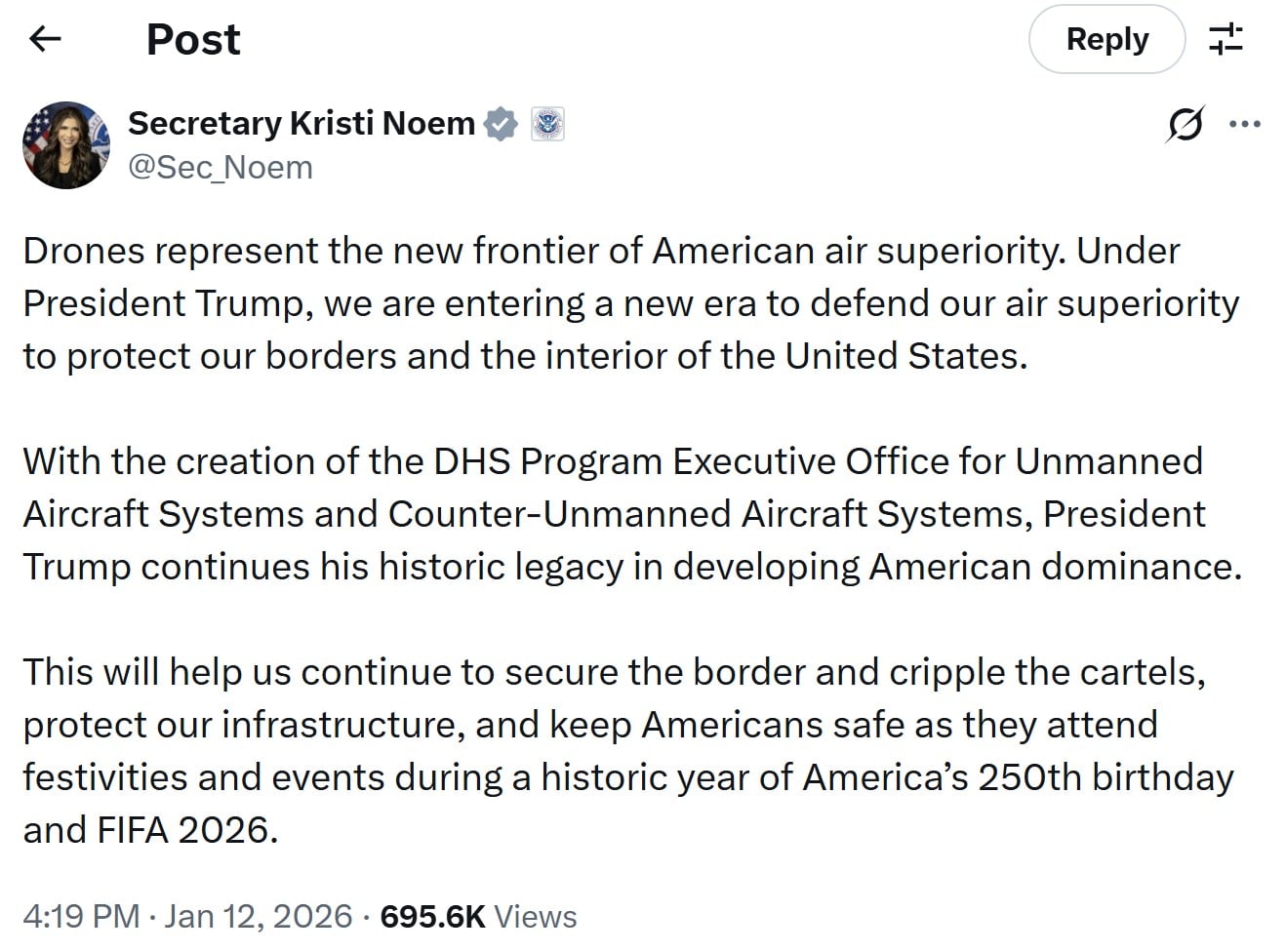Open Secretary Kristi Noem's profile picture
The height and width of the screenshot is (952, 1286).
(66, 144)
